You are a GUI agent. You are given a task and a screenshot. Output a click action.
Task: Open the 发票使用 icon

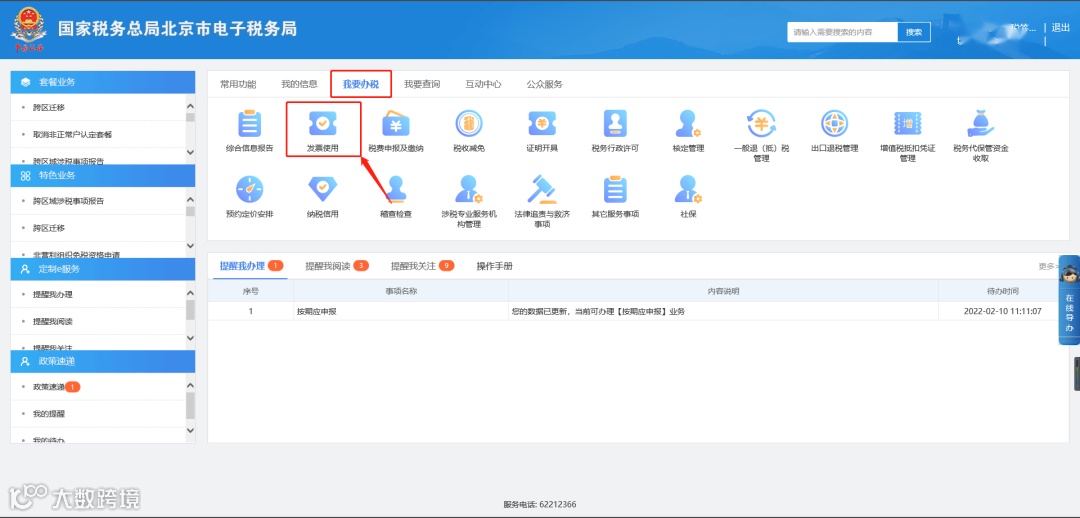pos(322,124)
